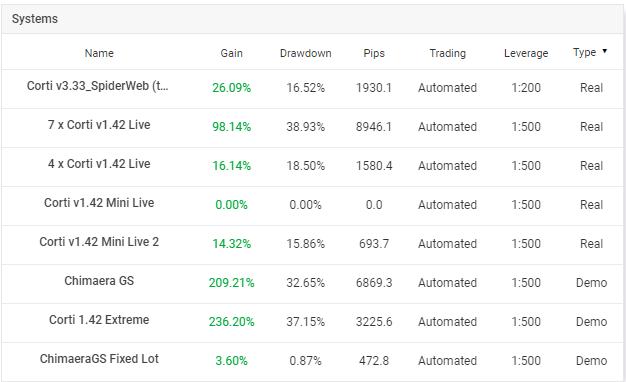The height and width of the screenshot is (382, 626).
Task: Click the 98.14% gain value
Action: coord(232,127)
